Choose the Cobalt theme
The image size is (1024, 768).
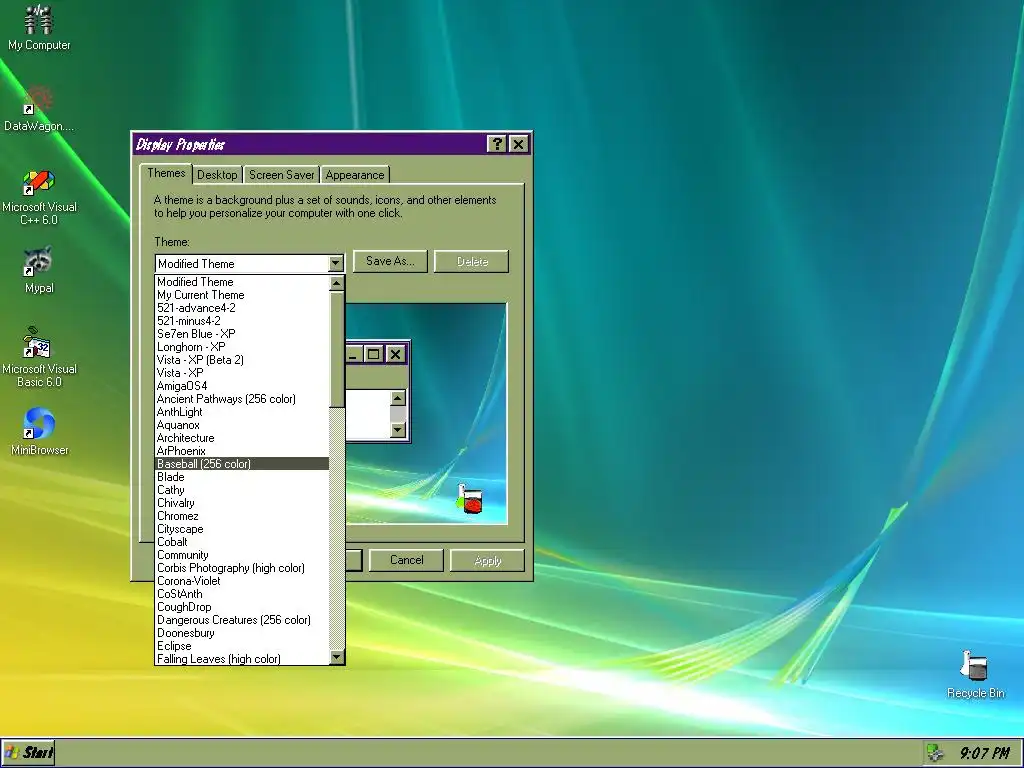coord(242,542)
